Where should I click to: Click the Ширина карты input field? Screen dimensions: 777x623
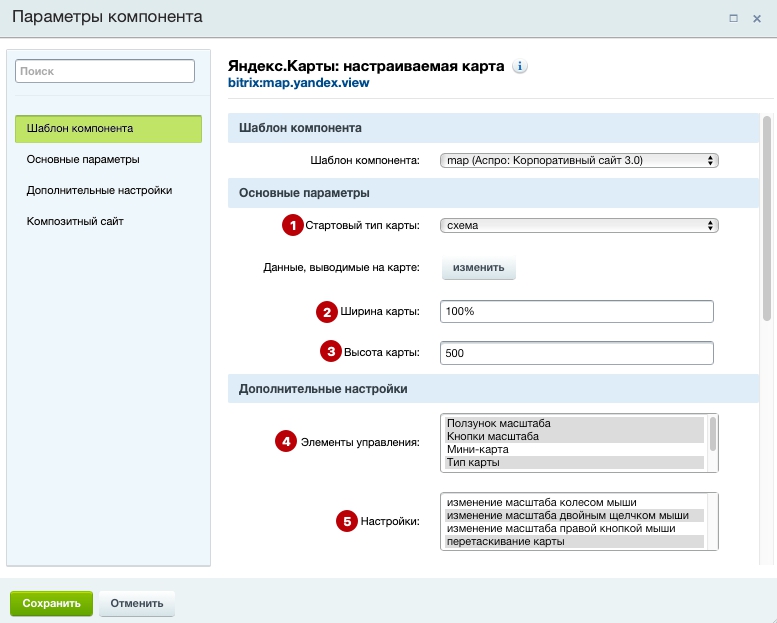pyautogui.click(x=576, y=311)
